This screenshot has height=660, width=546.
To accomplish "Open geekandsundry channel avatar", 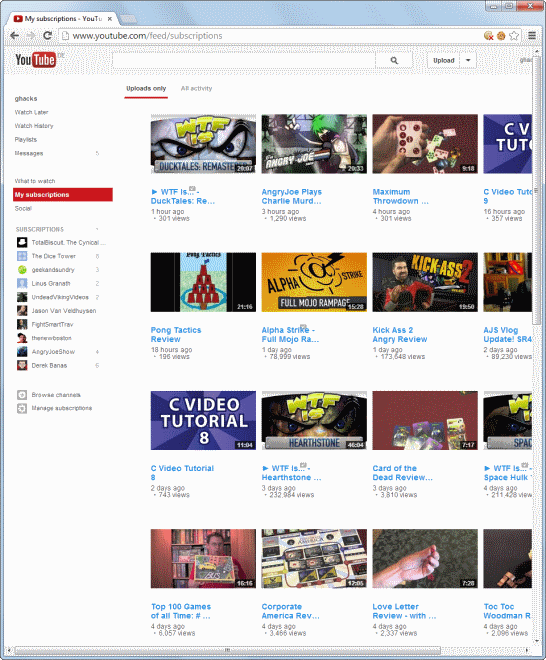I will tap(22, 270).
